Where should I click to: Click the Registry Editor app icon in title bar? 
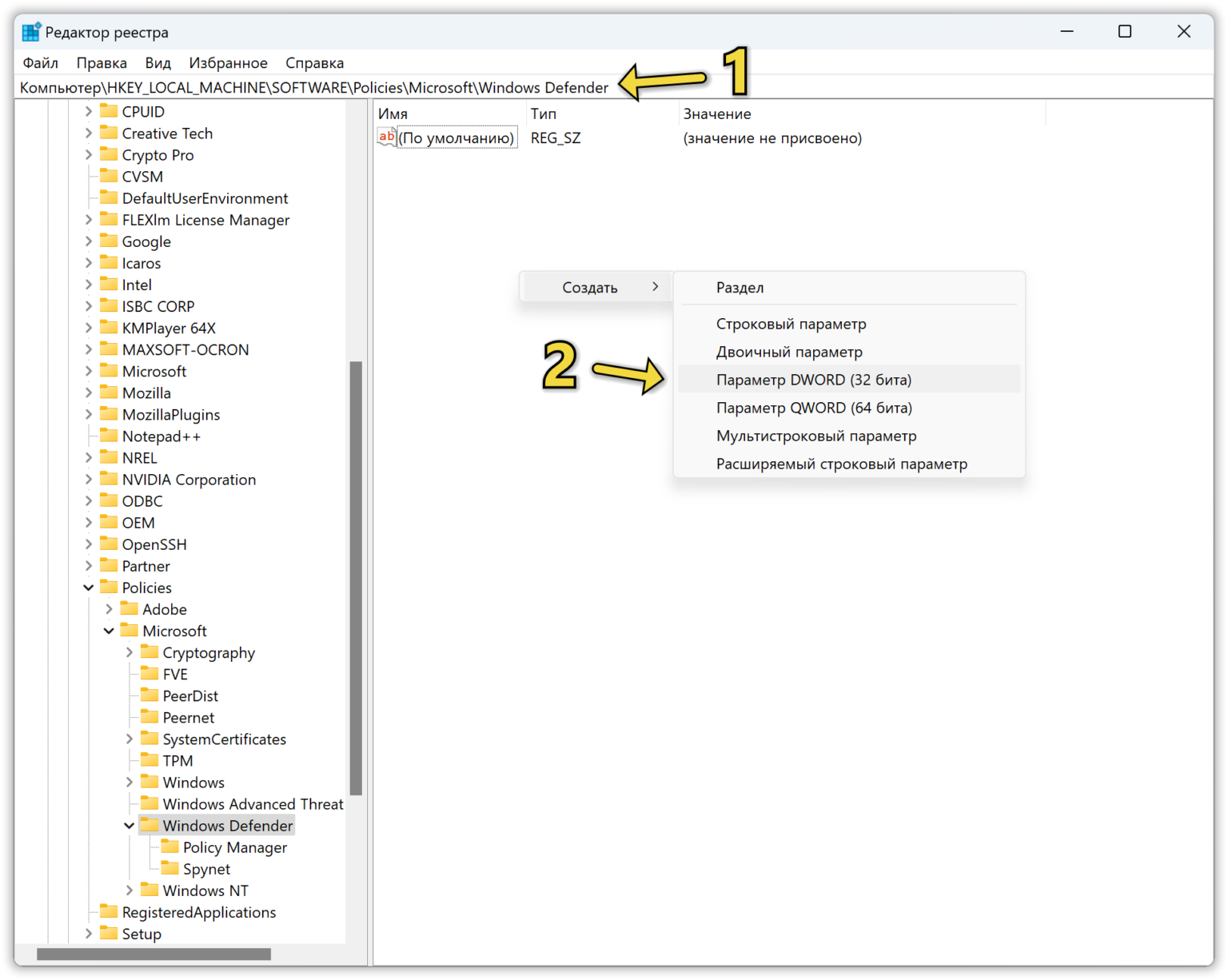coord(31,32)
